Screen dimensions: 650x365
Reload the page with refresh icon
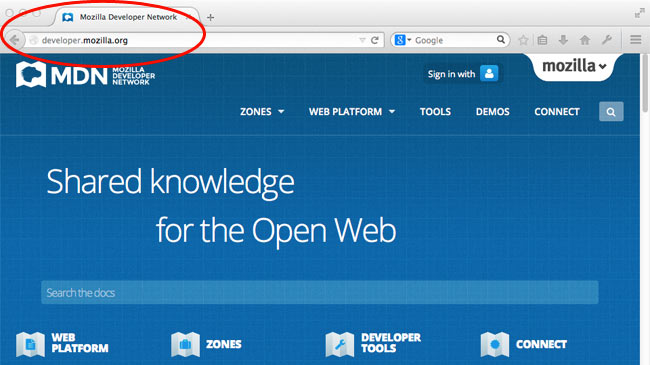click(375, 40)
